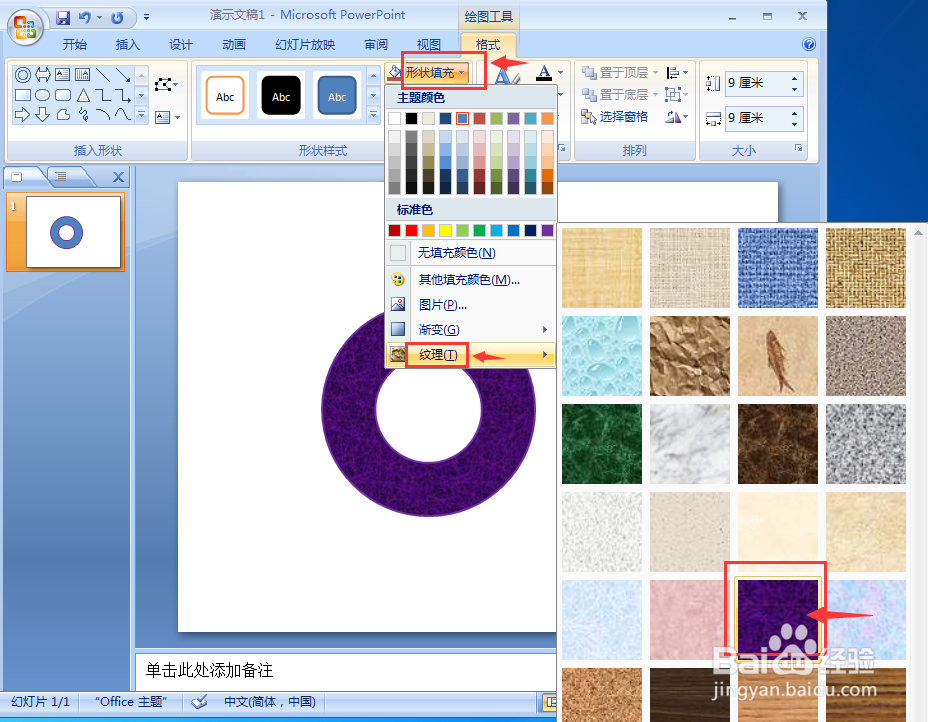Select the straight line shape

coord(102,75)
